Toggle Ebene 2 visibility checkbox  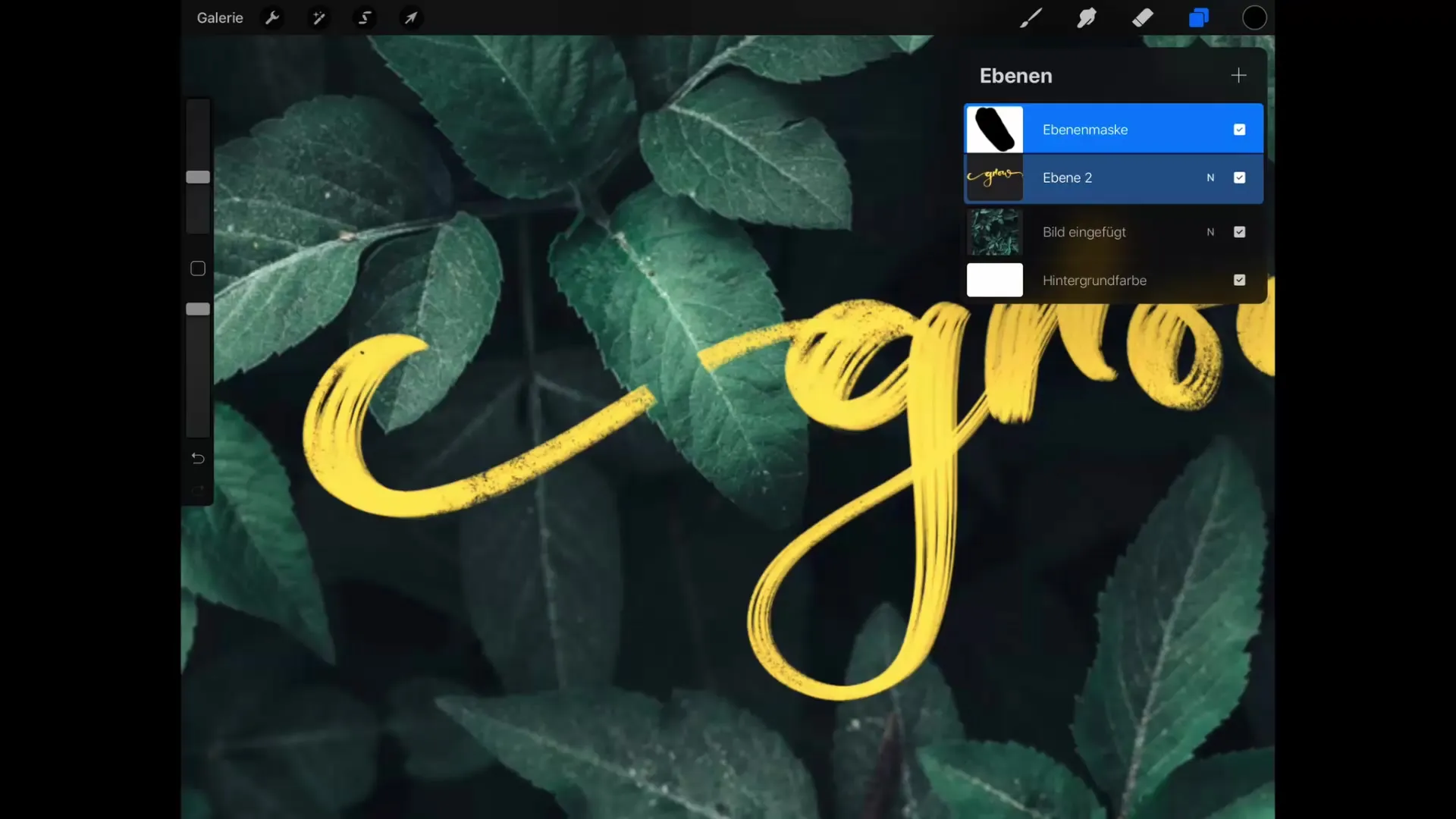tap(1239, 177)
